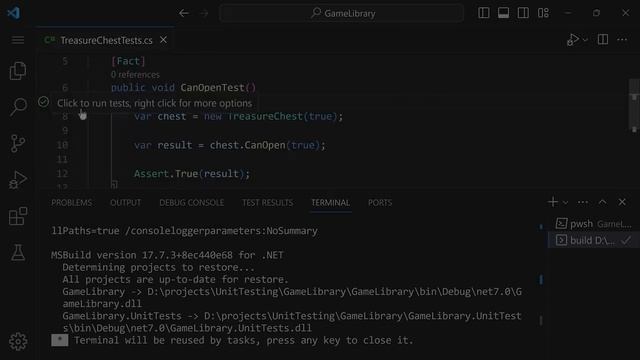The height and width of the screenshot is (360, 640).
Task: Close the TreasureChestTests.cs tab
Action: point(163,40)
